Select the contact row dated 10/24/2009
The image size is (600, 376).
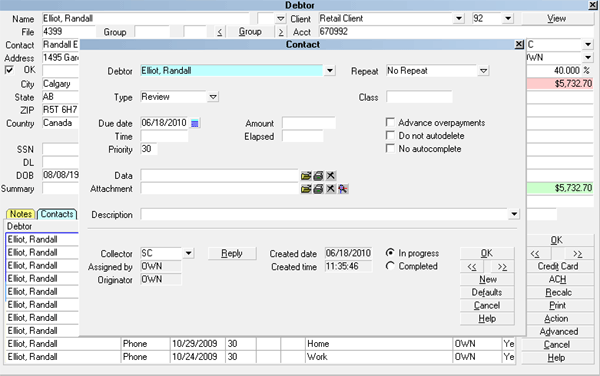tap(260, 357)
